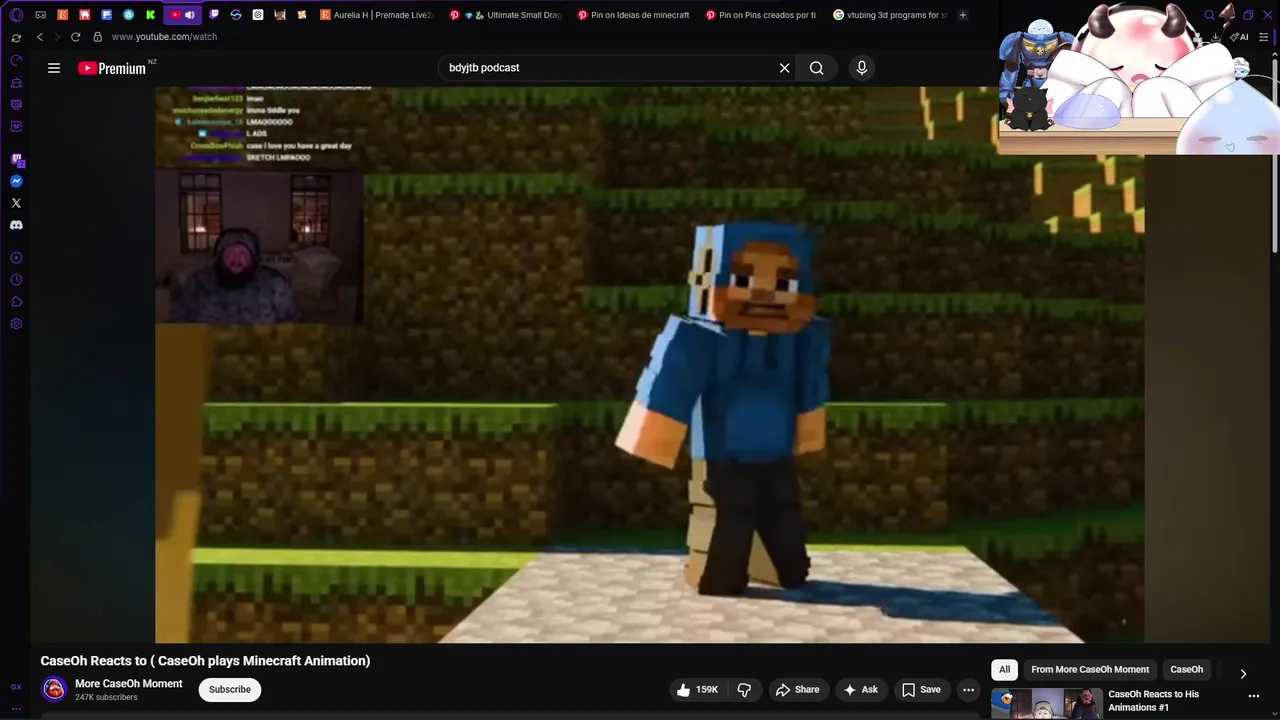Screen dimensions: 1280x720
Task: Open the browser AI assistant button
Action: pos(1239,37)
